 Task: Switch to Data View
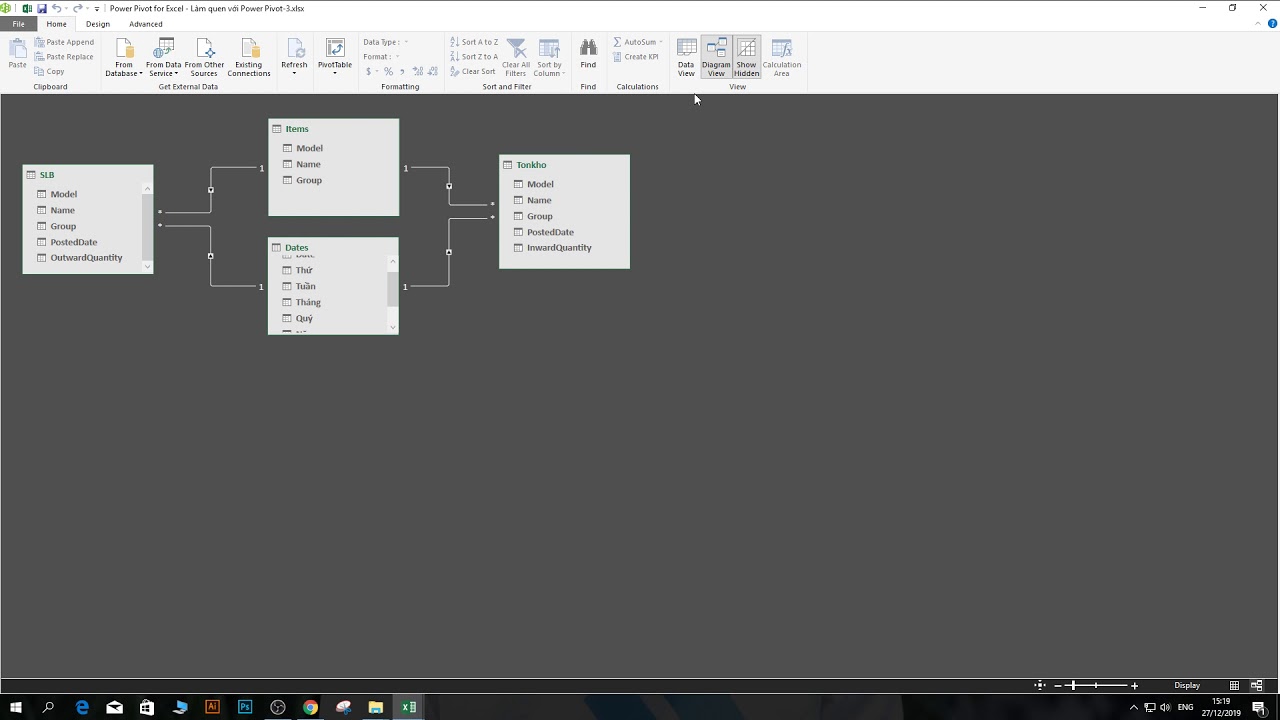(x=686, y=58)
